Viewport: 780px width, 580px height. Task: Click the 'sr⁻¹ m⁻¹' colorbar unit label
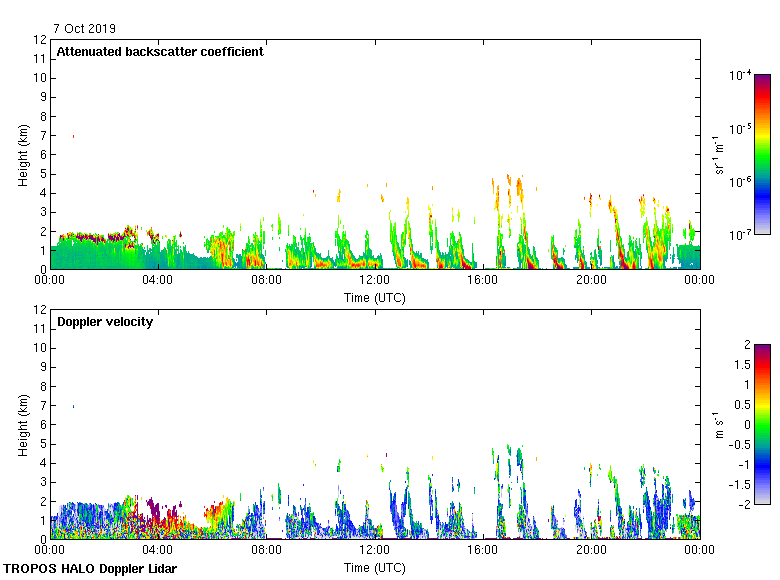[720, 154]
